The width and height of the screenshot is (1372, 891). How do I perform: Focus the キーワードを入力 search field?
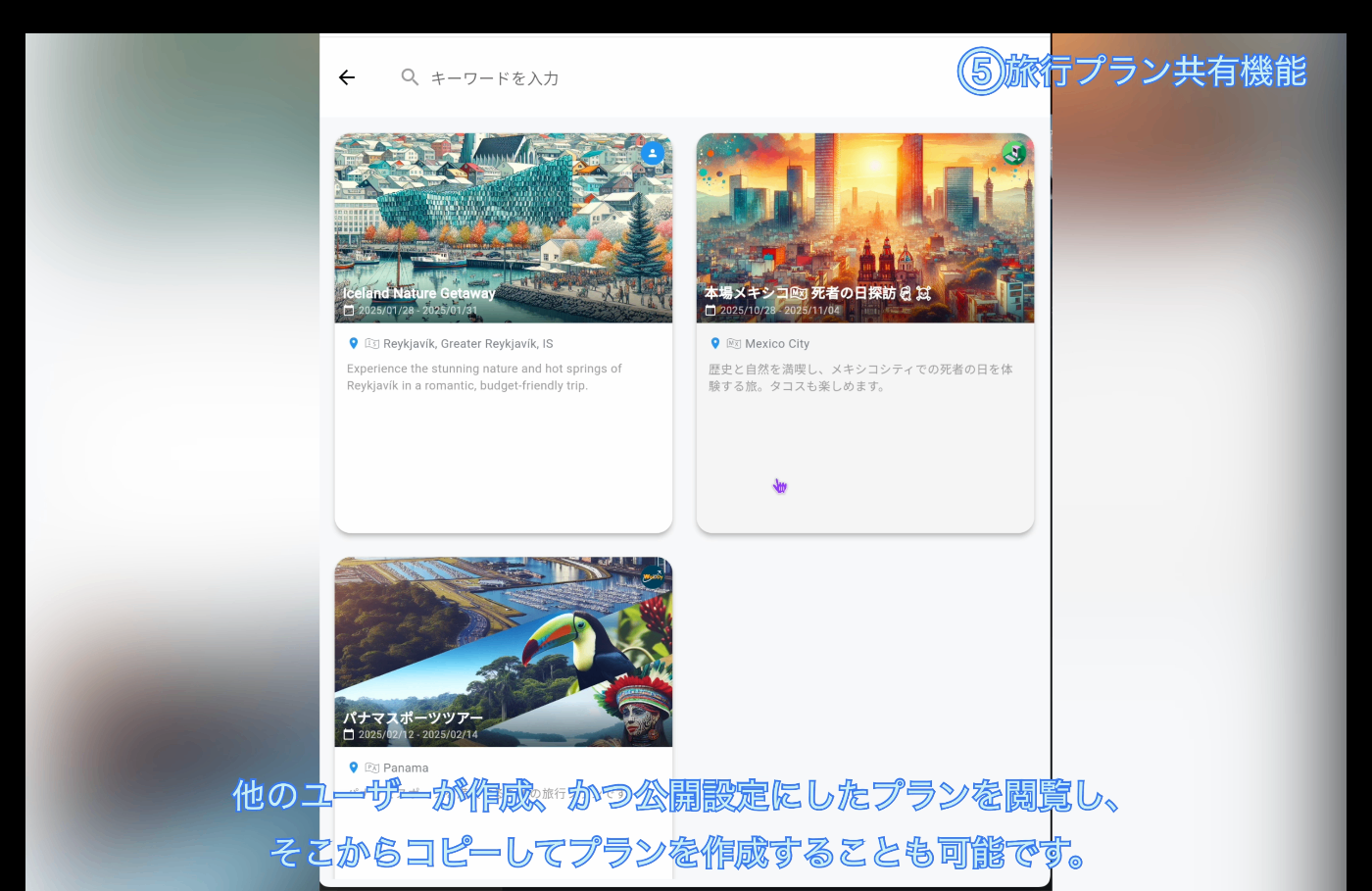[x=495, y=77]
